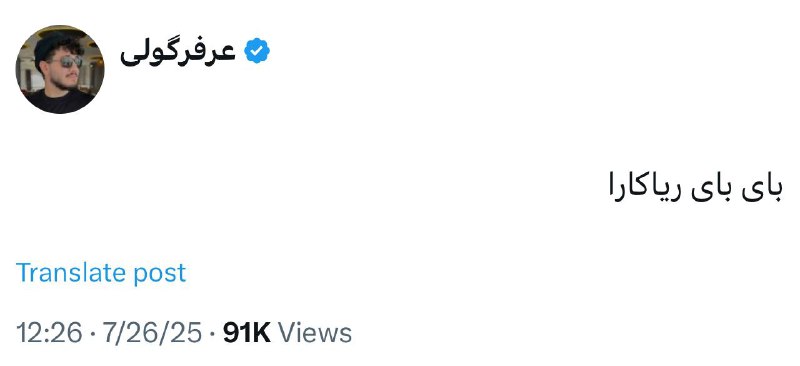Click the post date 7/26/25
Screen dimensions: 800x366
pyautogui.click(x=153, y=333)
